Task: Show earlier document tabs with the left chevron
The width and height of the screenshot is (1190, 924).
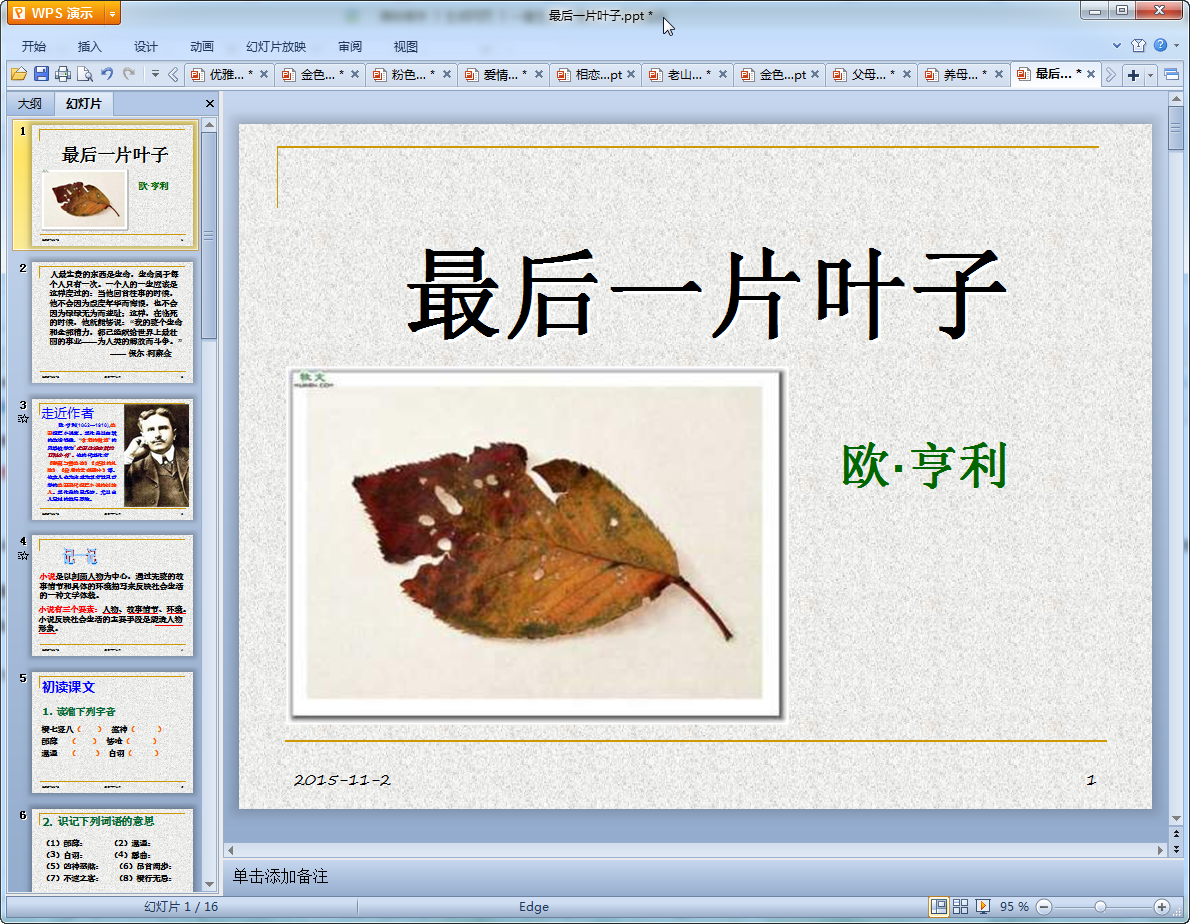Action: pyautogui.click(x=173, y=74)
